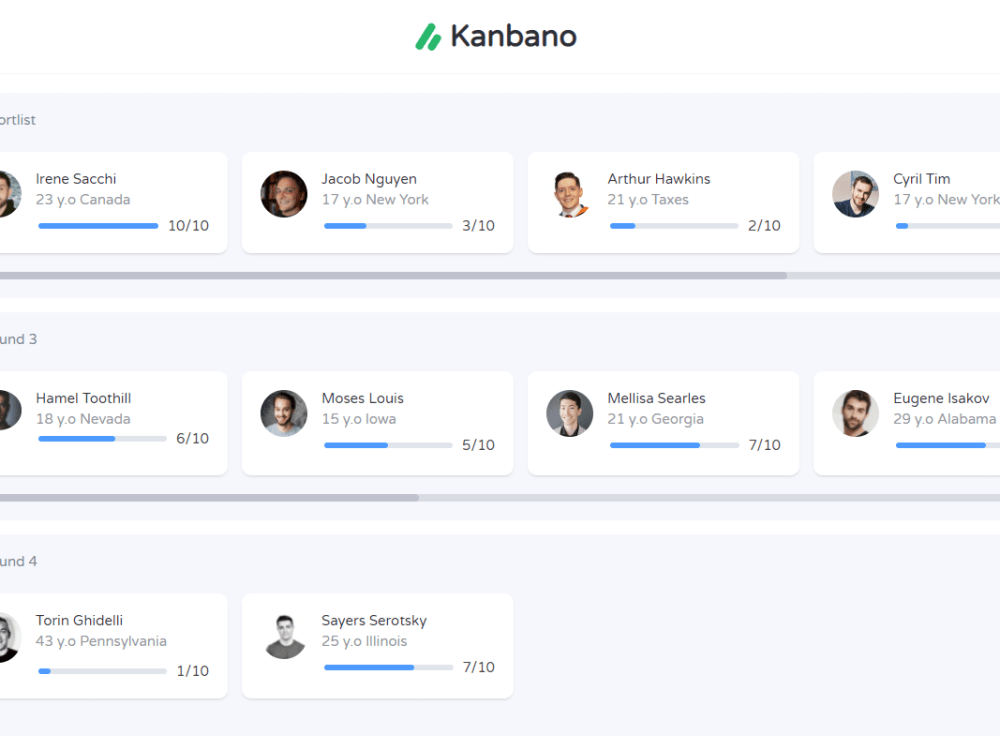Click the '1/10' score on Torin's card
Screen dimensions: 1000x750
pyautogui.click(x=193, y=671)
